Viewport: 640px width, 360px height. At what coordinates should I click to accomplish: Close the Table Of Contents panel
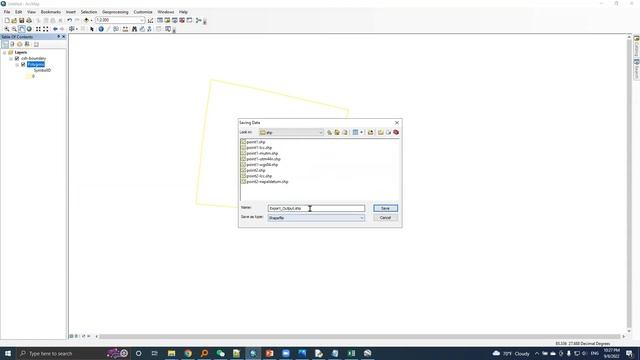tap(63, 37)
